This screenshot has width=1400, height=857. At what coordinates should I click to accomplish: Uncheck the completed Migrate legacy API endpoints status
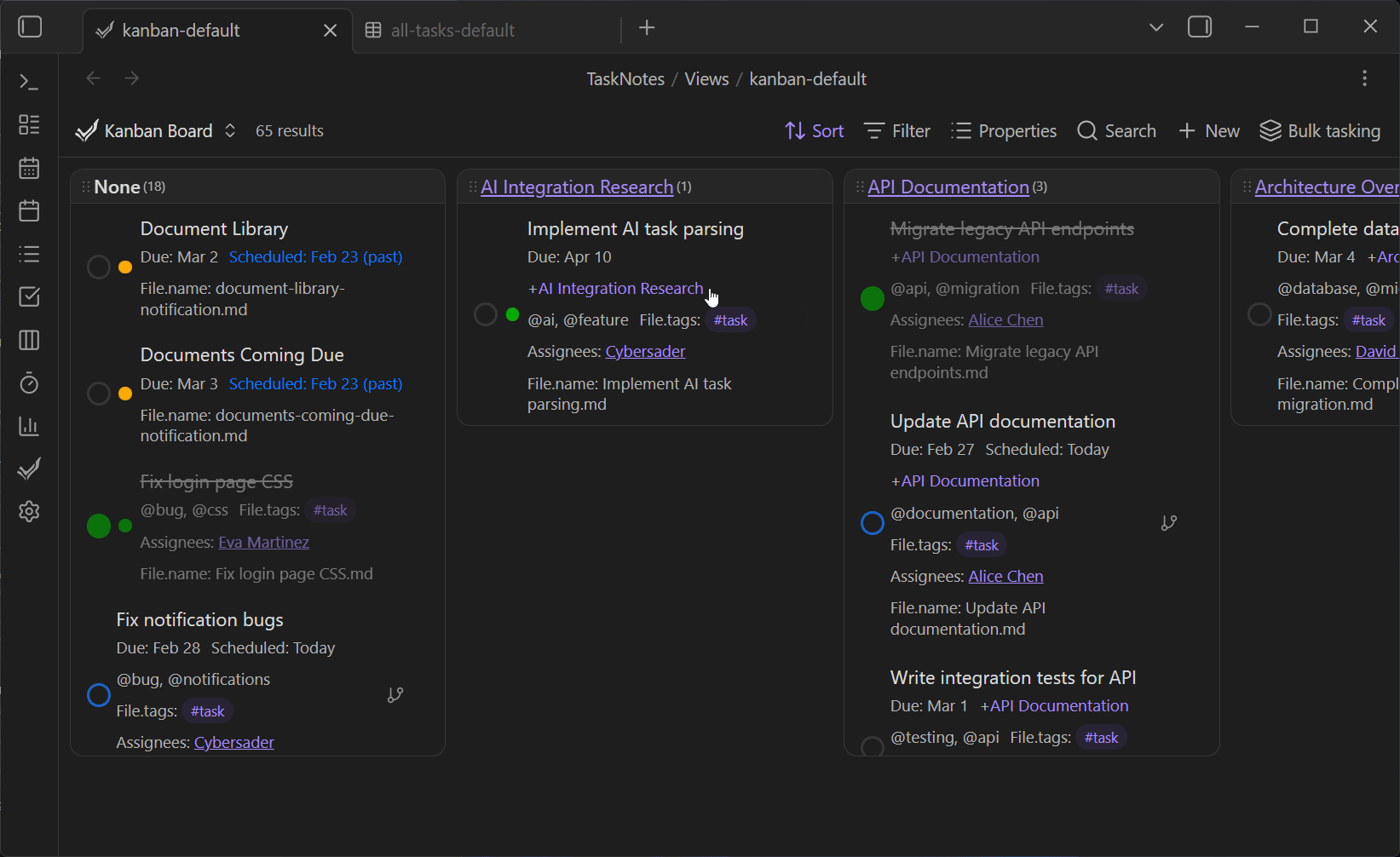click(x=873, y=299)
